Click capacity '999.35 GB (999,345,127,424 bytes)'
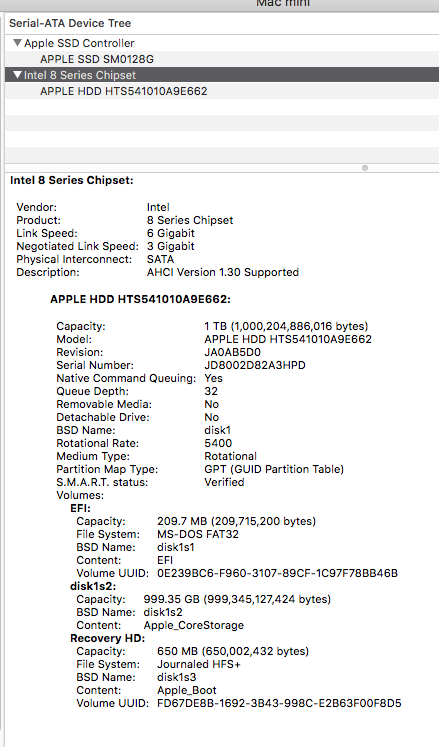Screen dimensions: 439x747 click(237, 599)
